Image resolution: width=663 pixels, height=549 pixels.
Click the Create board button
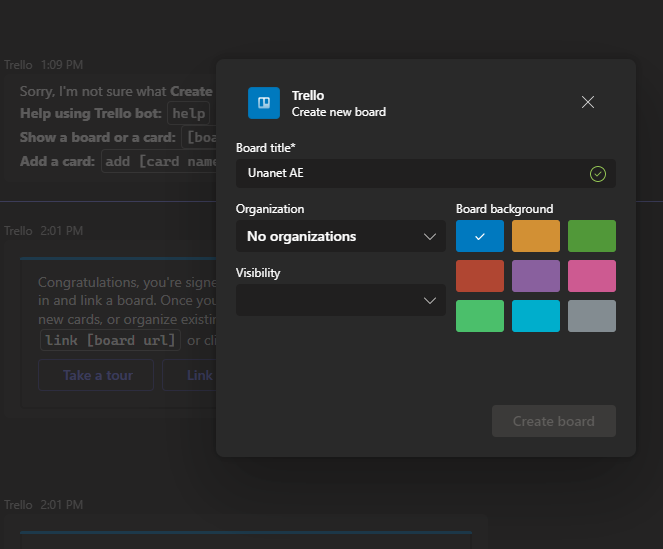click(553, 421)
